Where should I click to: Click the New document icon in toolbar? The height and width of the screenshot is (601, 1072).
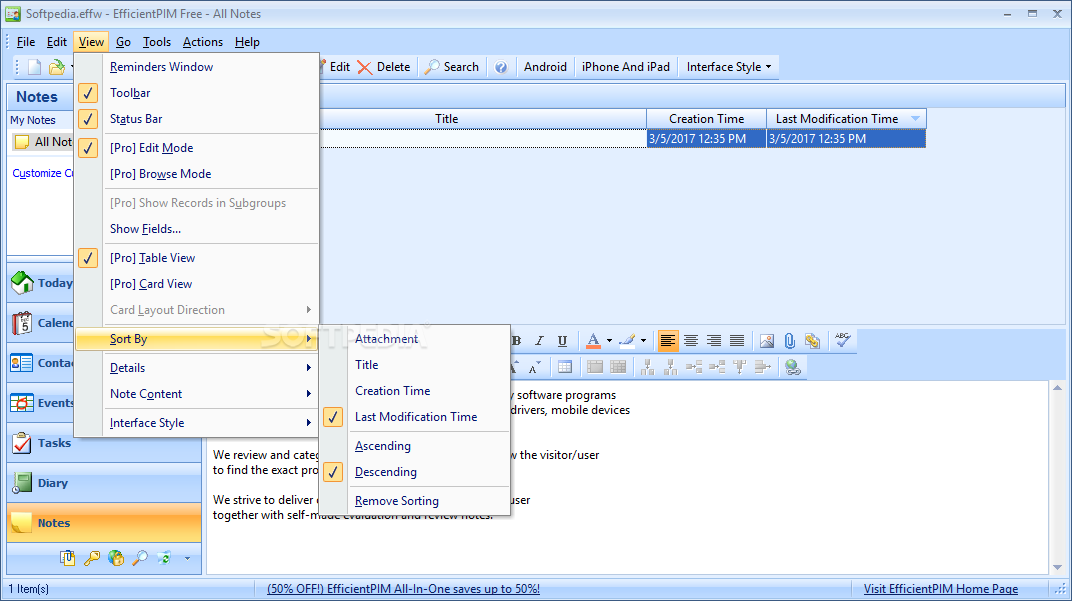[x=34, y=67]
